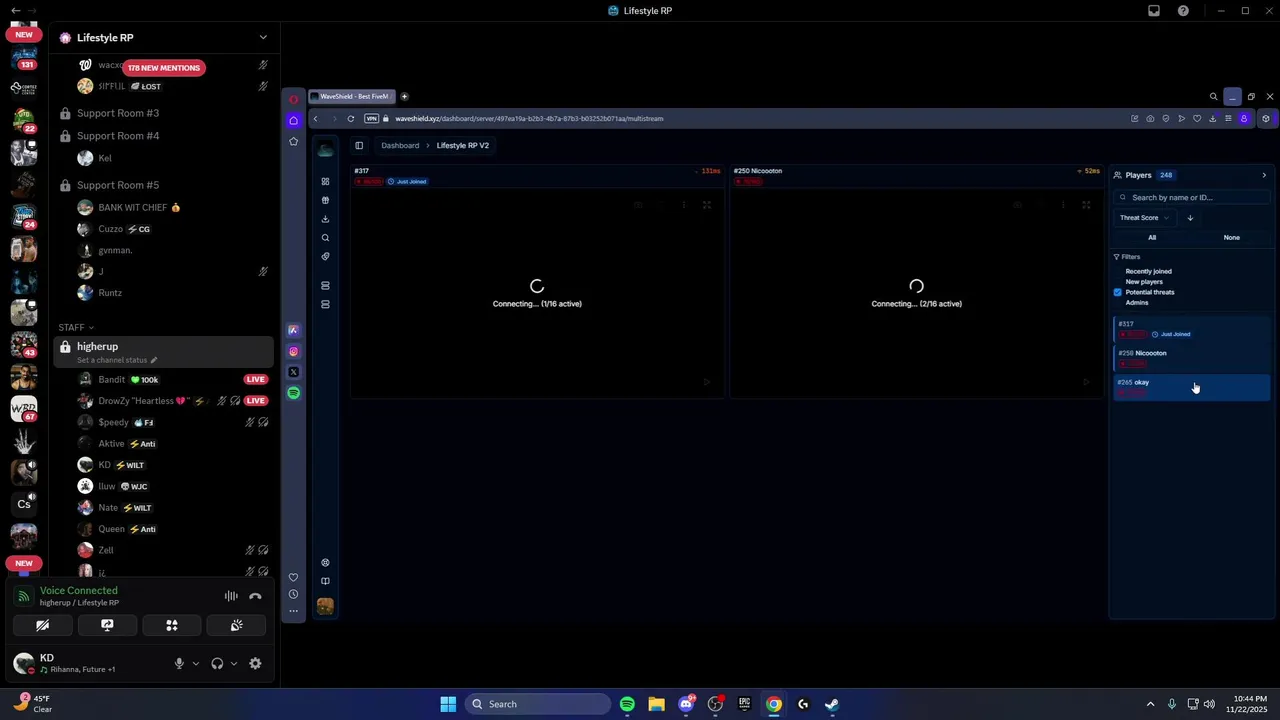Viewport: 1280px width, 720px height.
Task: Open the Discord soundboard
Action: (x=236, y=625)
